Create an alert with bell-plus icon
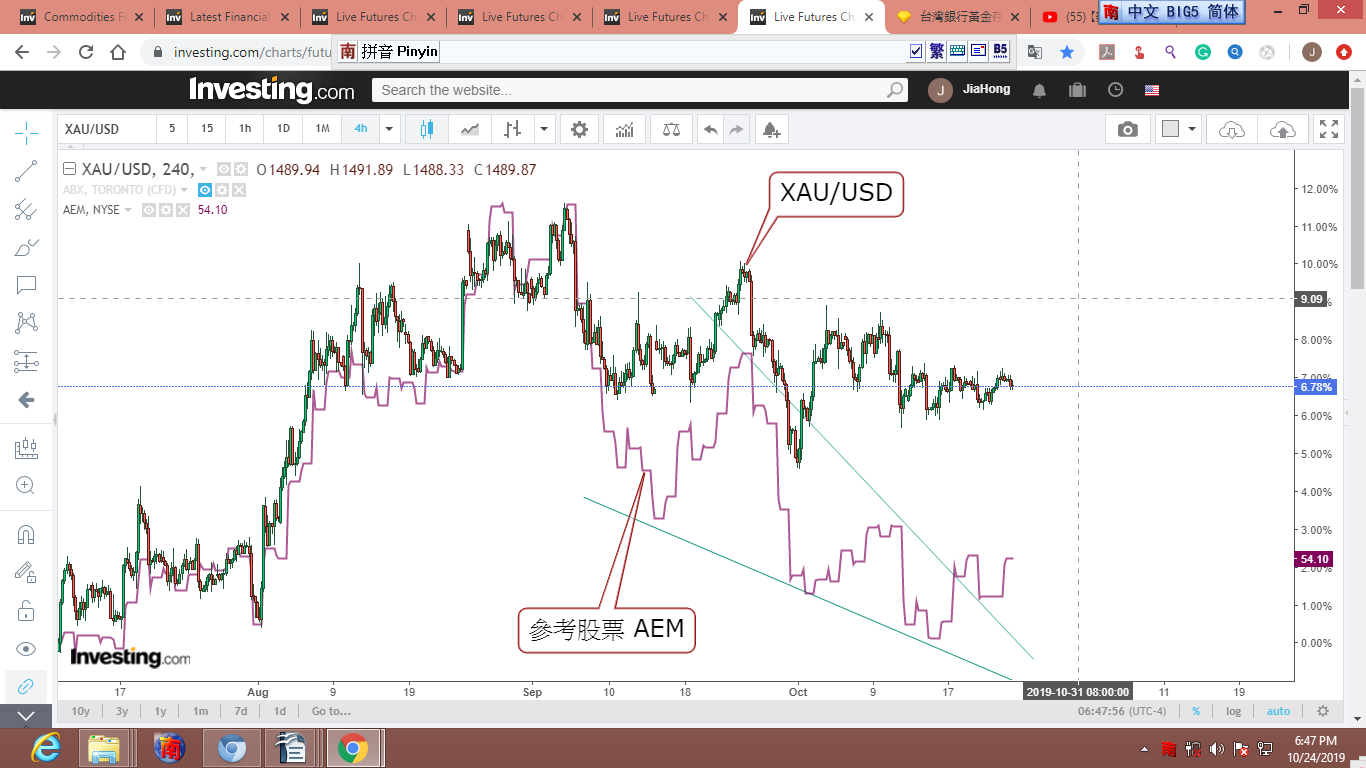This screenshot has width=1366, height=768. (x=770, y=129)
